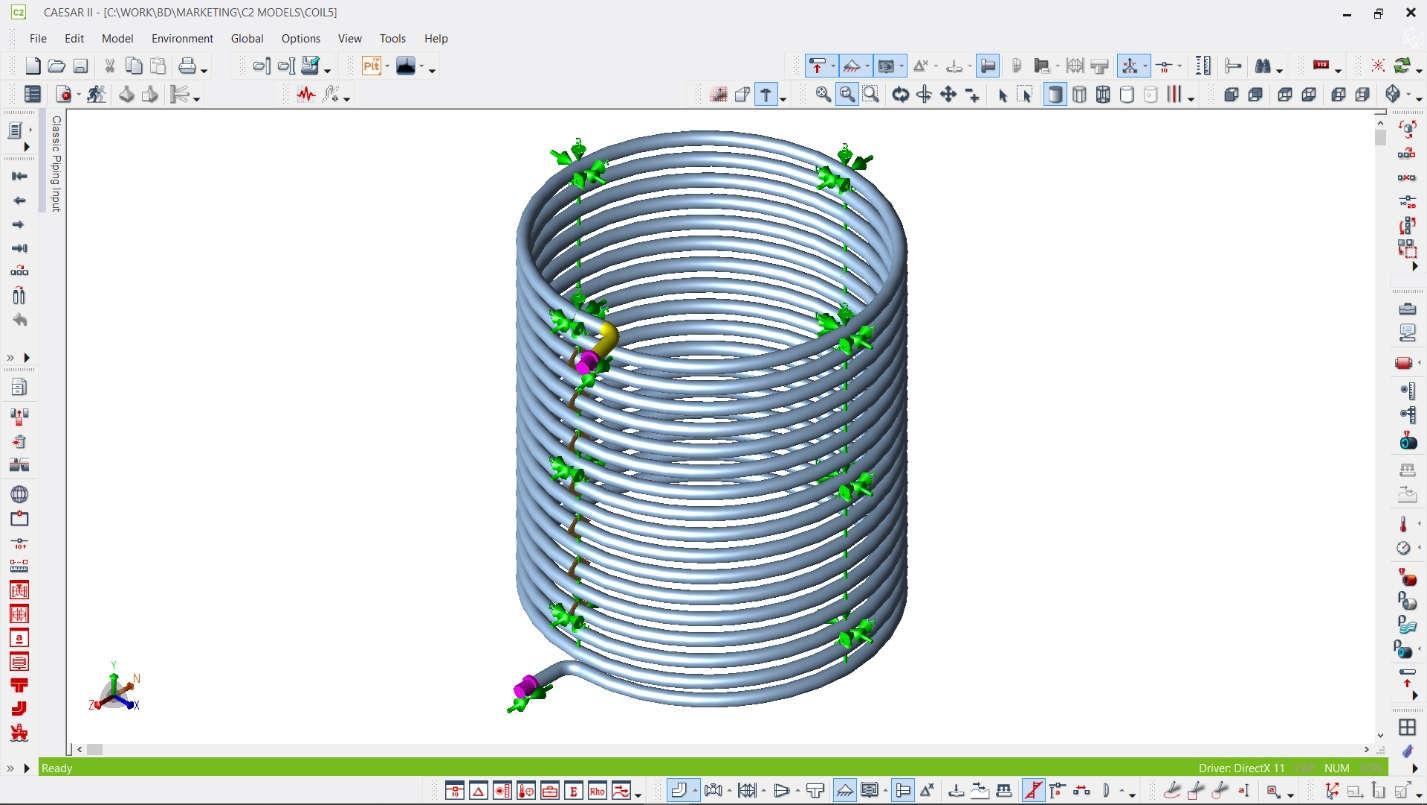Toggle the red slashed Z button in bottom toolbar
The width and height of the screenshot is (1427, 805).
pos(1034,791)
